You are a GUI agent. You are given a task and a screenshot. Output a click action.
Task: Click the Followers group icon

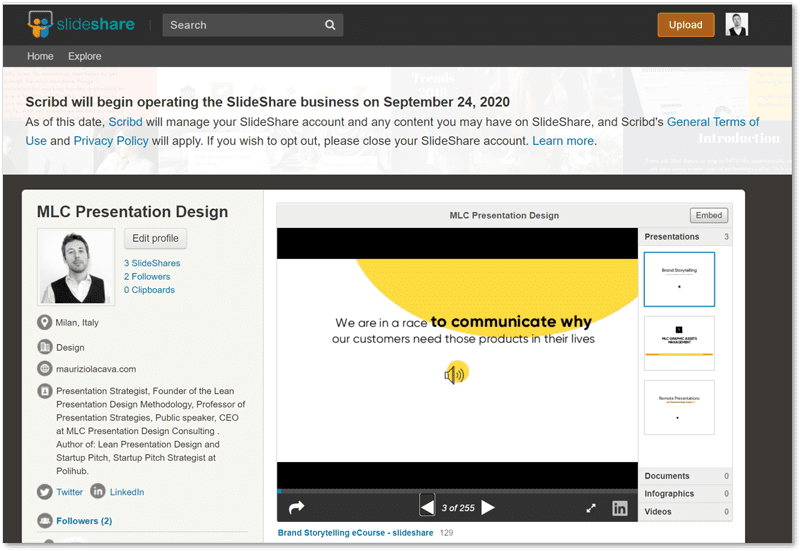click(x=45, y=520)
